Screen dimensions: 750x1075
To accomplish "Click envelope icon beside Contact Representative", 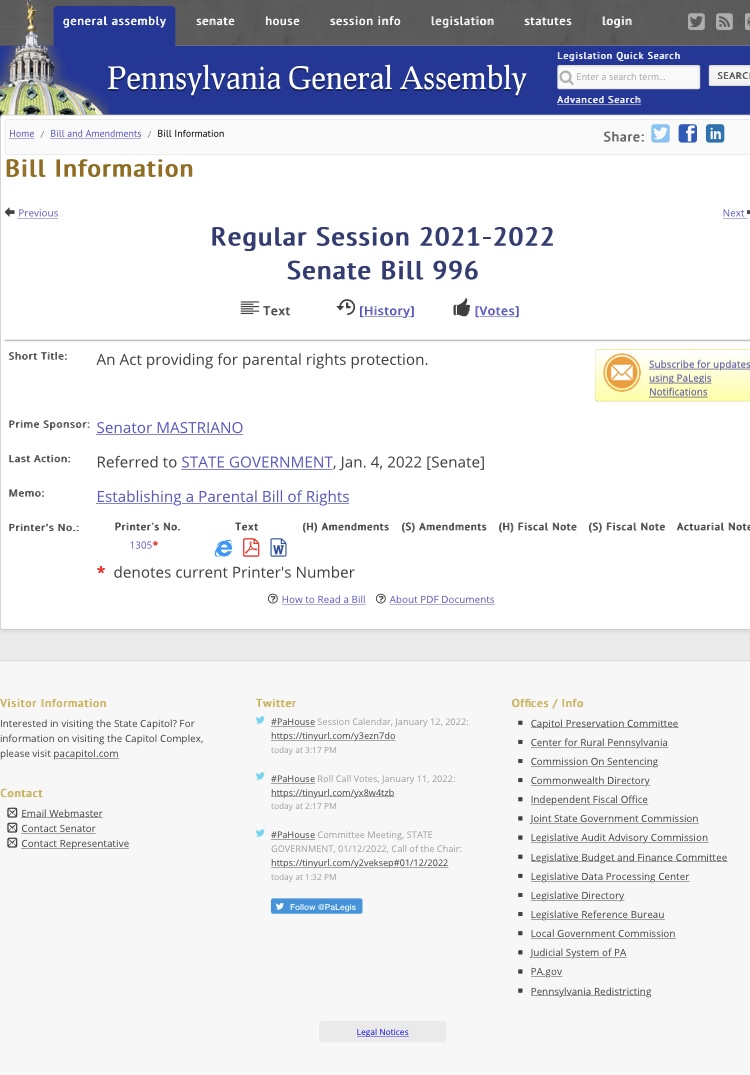I will 12,843.
